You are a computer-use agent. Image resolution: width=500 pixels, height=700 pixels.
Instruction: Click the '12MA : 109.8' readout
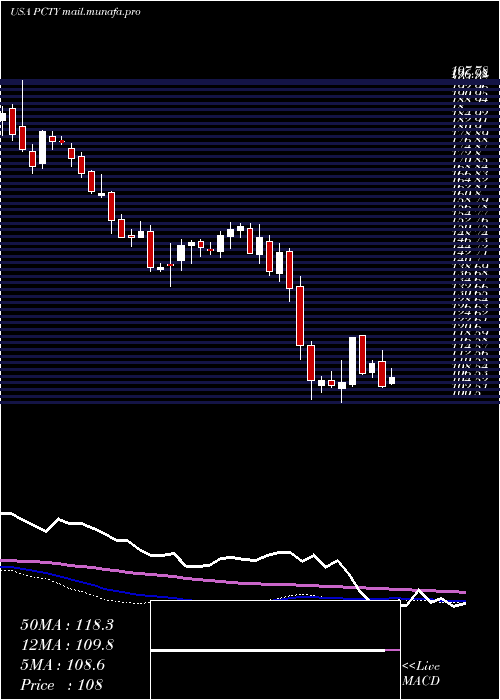[67, 645]
